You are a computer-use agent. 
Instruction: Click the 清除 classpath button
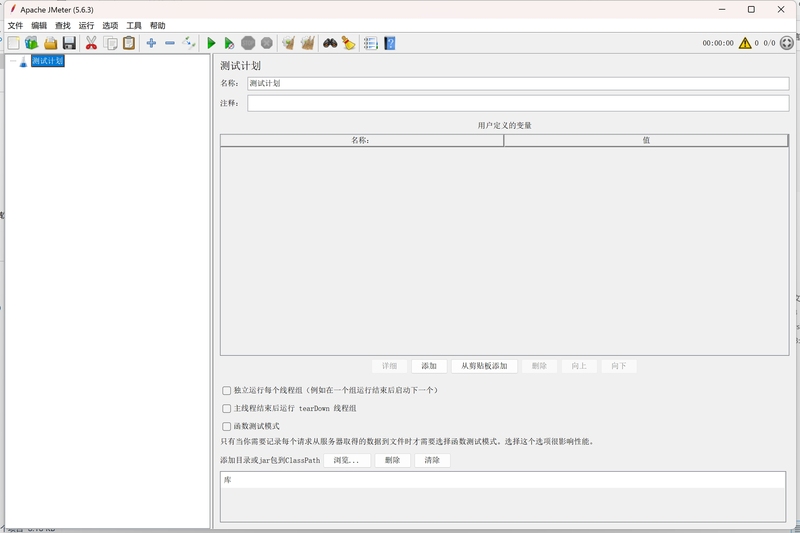(432, 460)
